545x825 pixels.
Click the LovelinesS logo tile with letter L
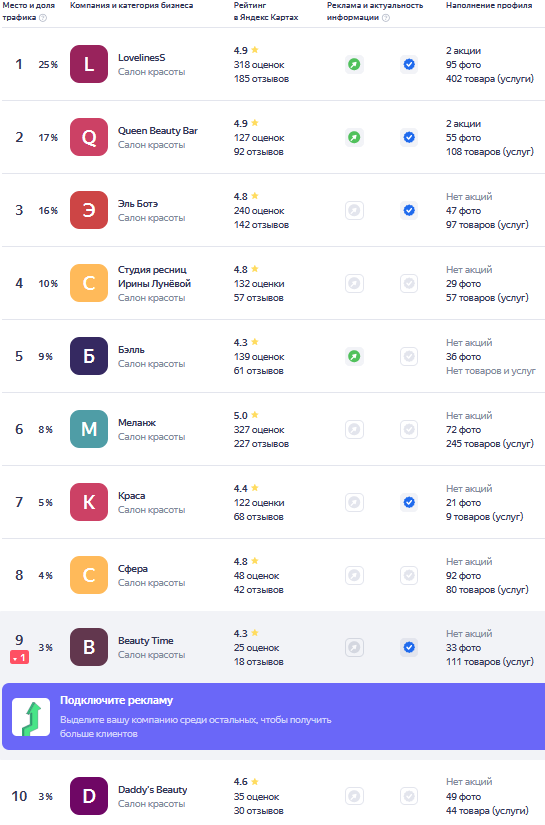tap(89, 64)
